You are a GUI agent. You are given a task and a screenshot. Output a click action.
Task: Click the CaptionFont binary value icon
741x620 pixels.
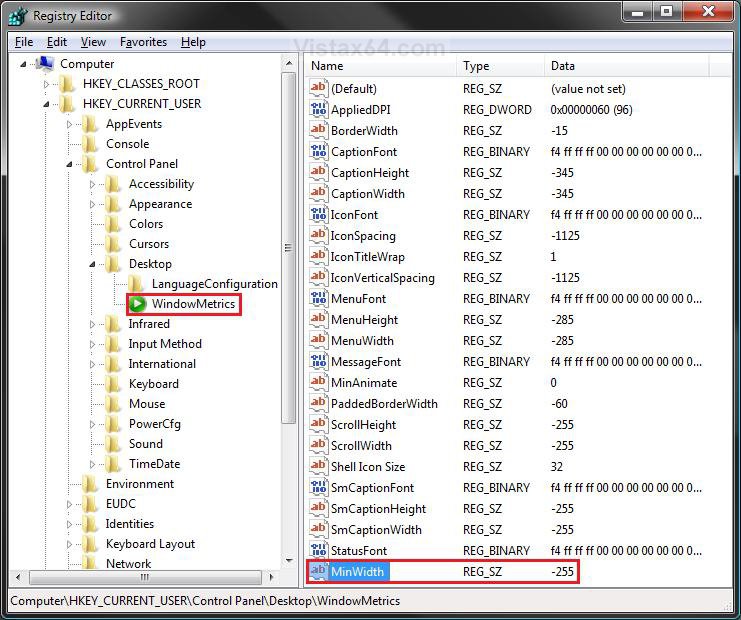(x=319, y=152)
